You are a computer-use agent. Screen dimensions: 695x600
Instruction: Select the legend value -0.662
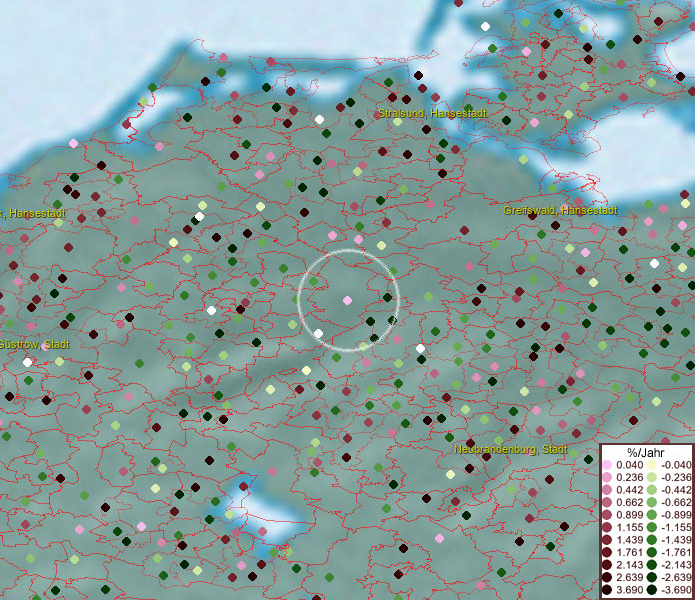[x=676, y=503]
